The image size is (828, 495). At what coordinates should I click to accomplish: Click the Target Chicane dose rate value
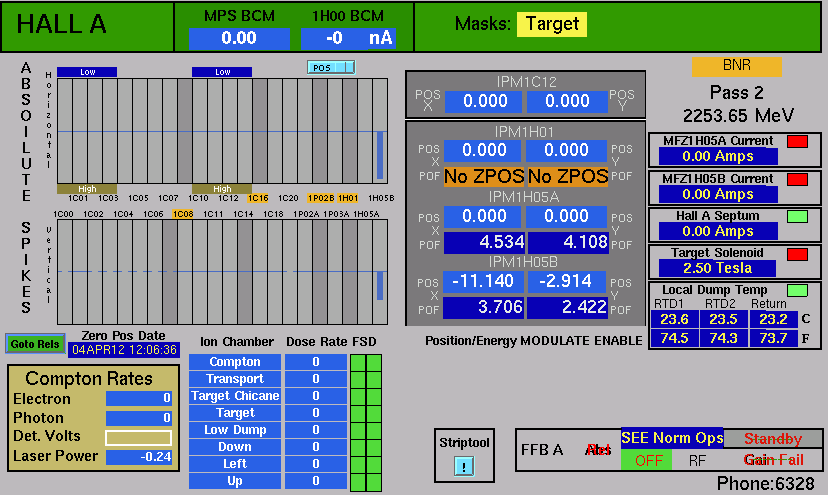[x=316, y=396]
